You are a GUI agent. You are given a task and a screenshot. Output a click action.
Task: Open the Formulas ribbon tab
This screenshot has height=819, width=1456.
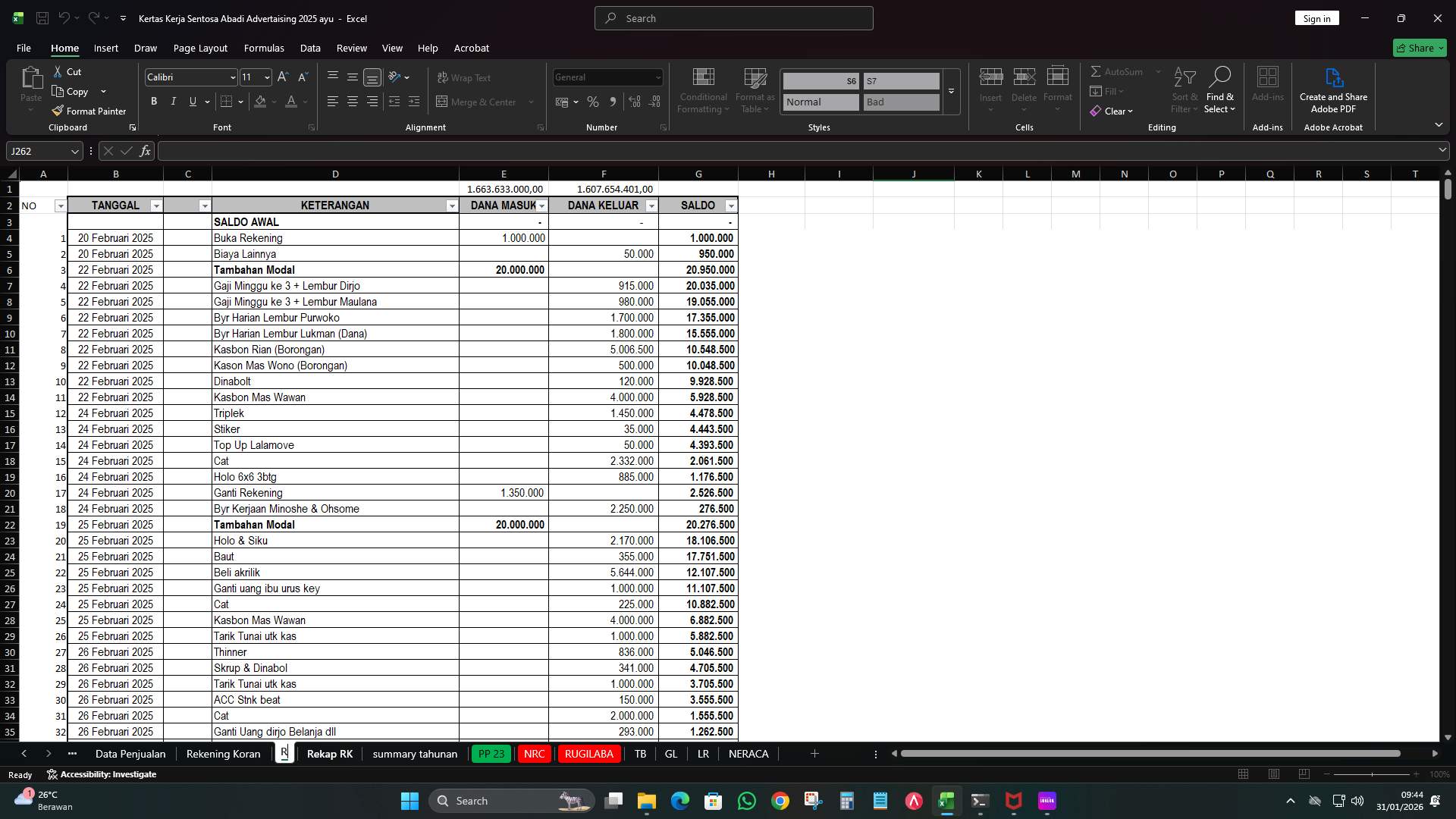[x=264, y=48]
